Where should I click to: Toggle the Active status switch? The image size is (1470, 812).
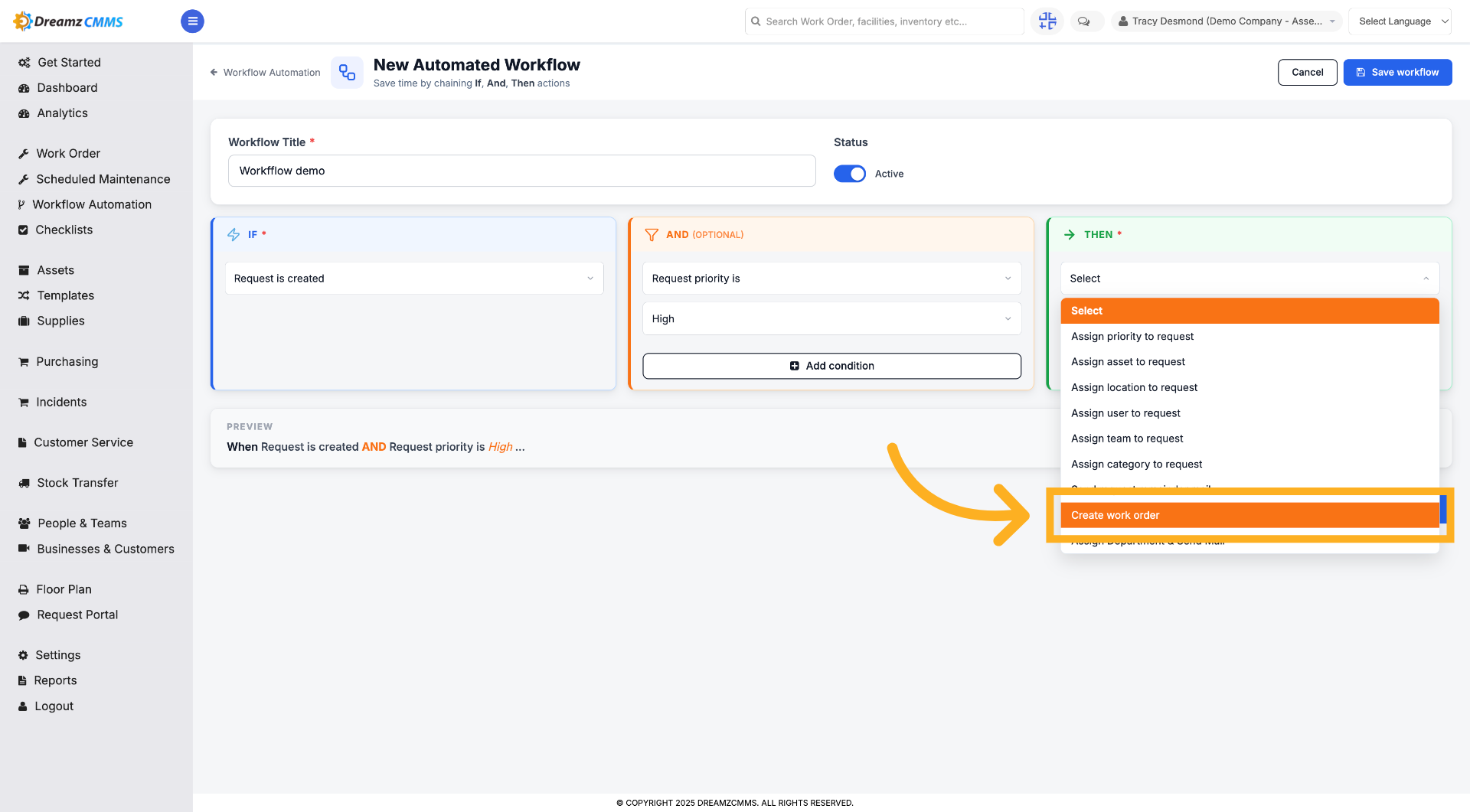(850, 174)
